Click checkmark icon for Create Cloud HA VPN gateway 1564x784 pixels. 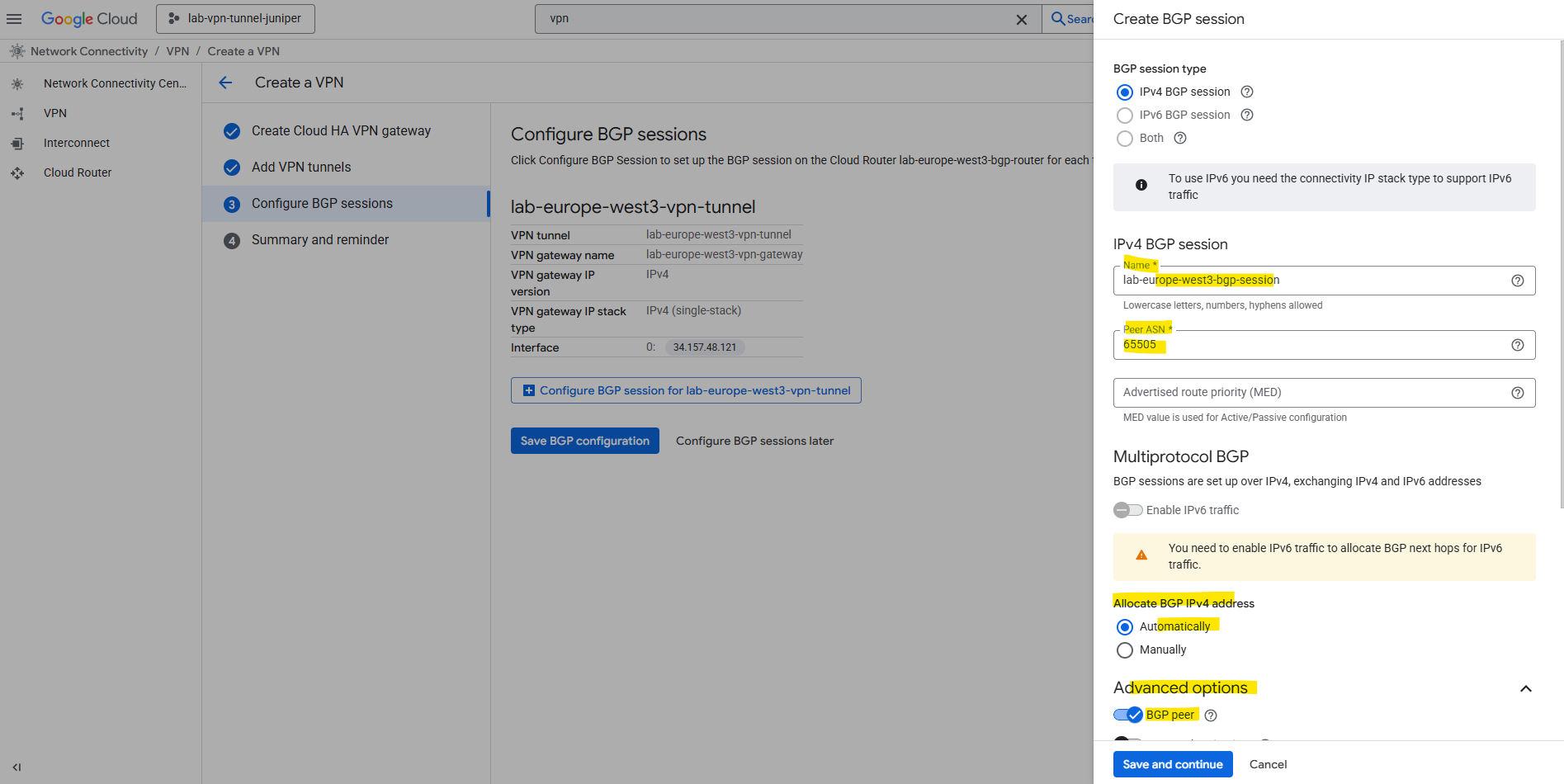[232, 131]
